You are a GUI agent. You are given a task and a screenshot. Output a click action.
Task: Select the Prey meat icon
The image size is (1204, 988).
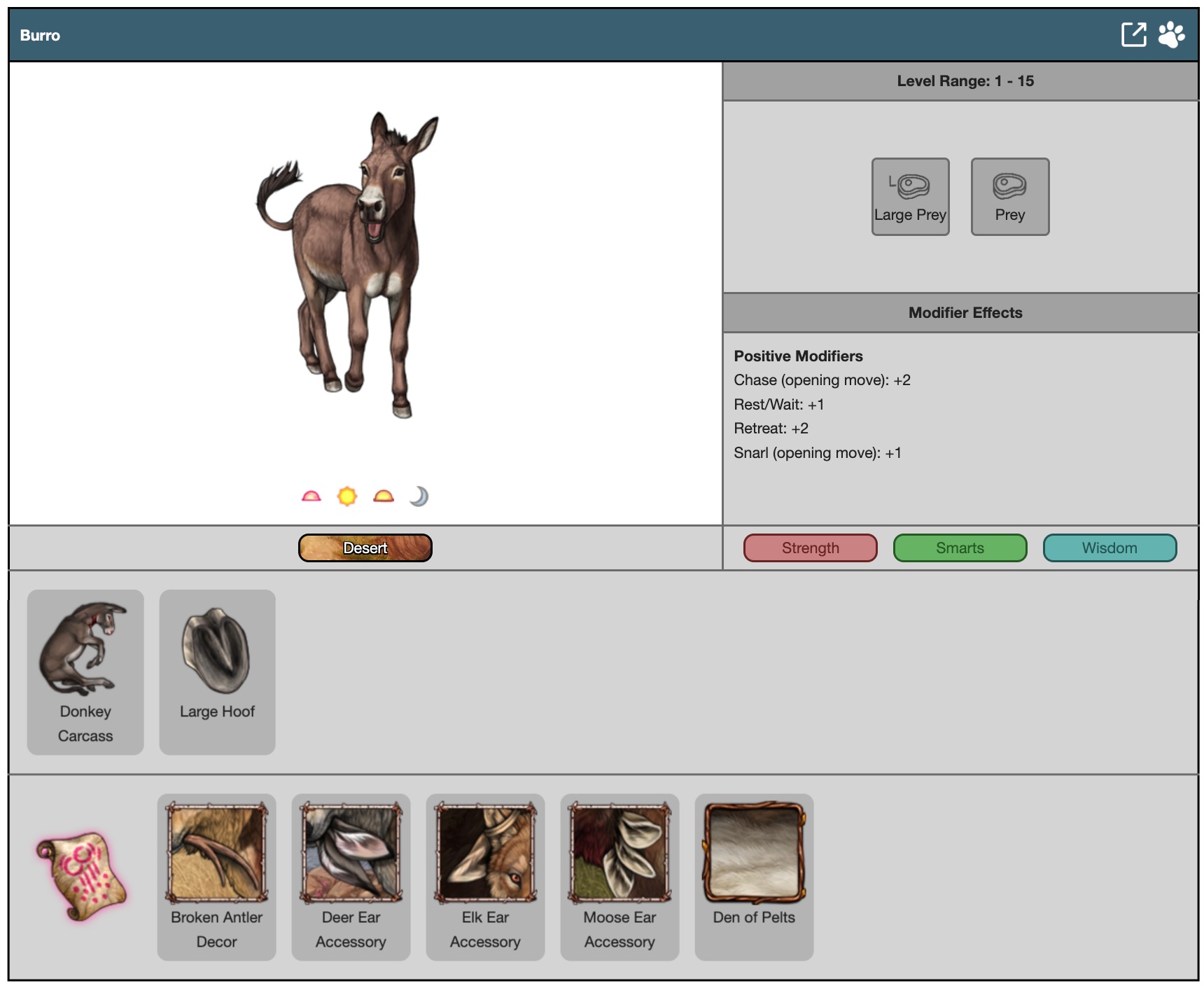point(1009,197)
